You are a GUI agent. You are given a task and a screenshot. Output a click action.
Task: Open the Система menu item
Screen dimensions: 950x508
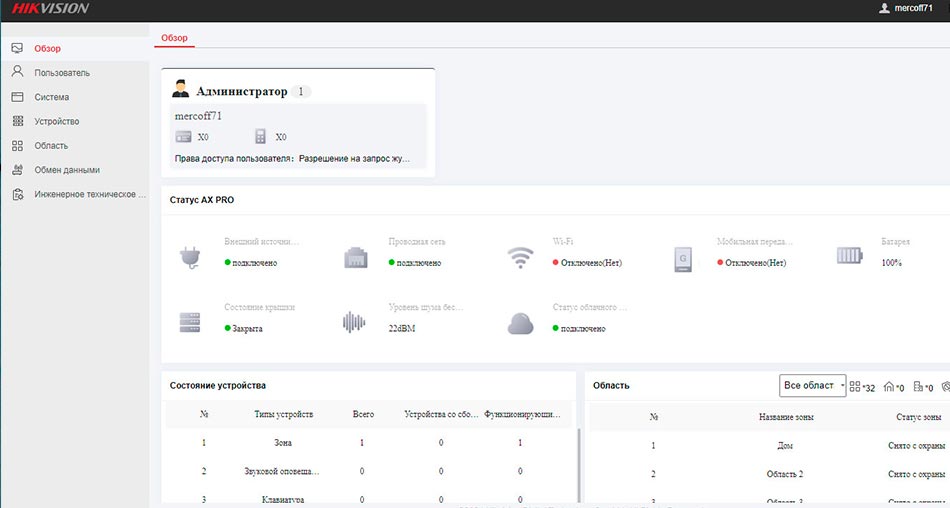[x=51, y=97]
